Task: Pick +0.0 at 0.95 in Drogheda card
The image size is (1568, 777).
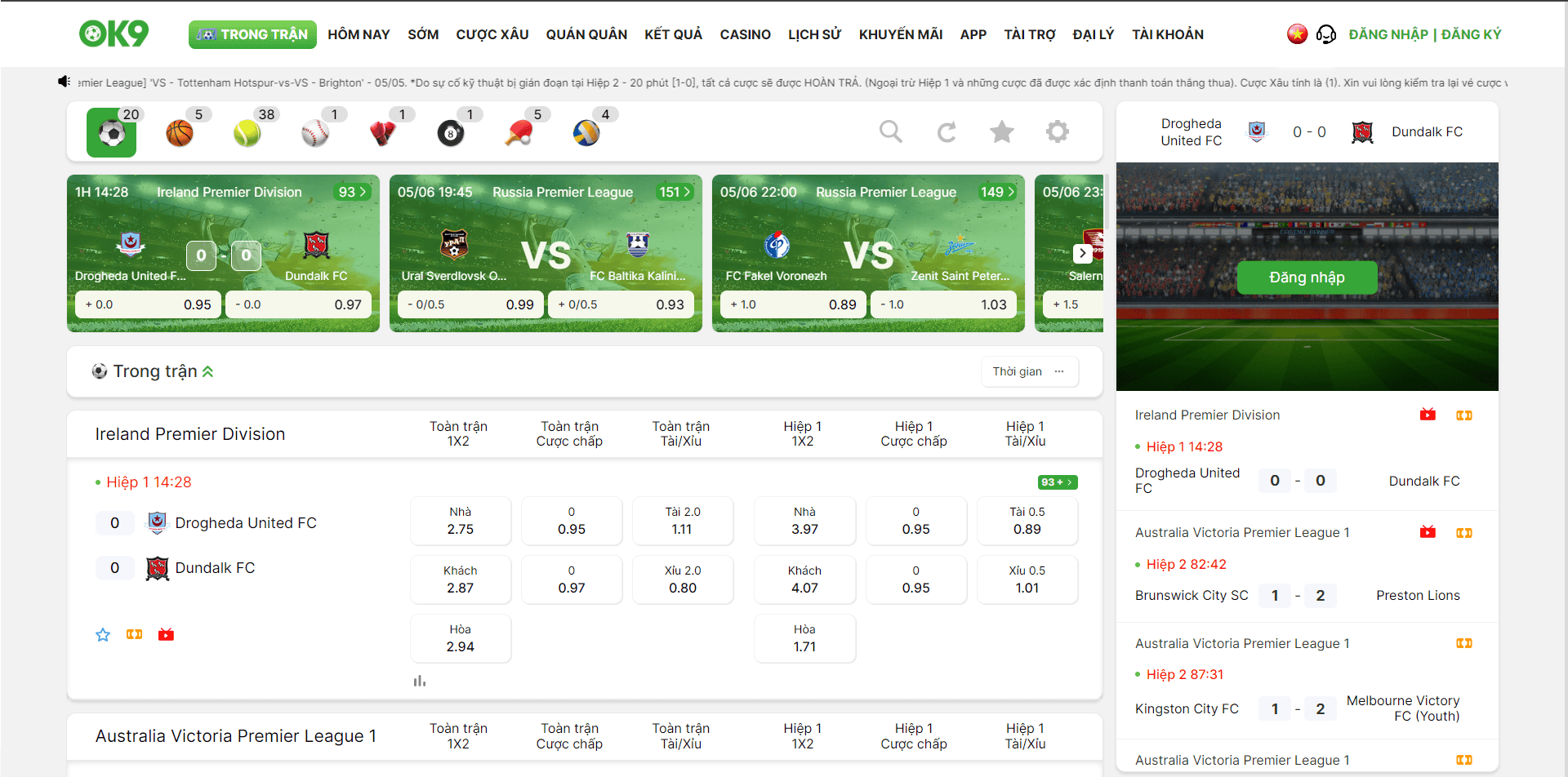Action: point(148,304)
